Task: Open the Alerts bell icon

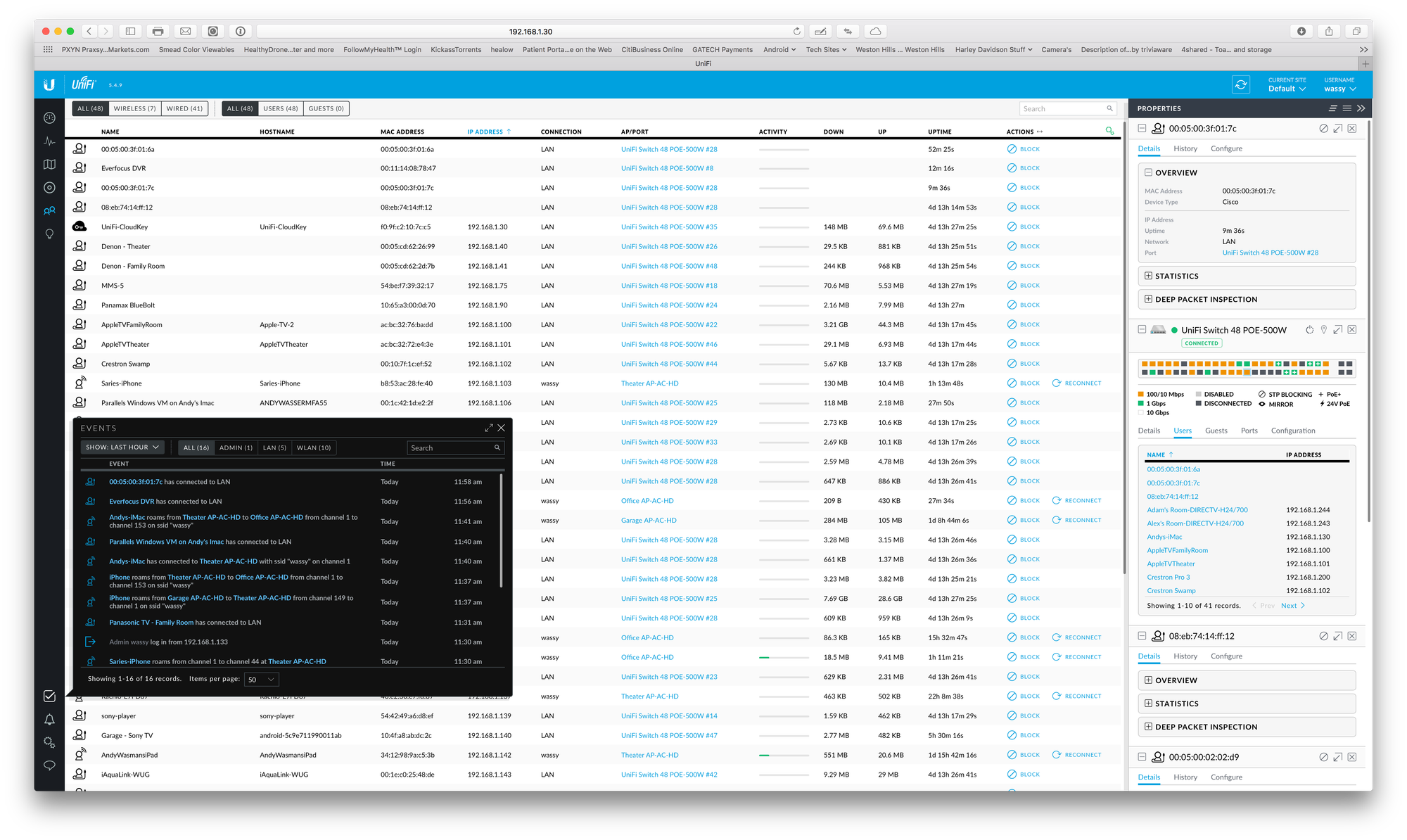Action: pyautogui.click(x=49, y=719)
